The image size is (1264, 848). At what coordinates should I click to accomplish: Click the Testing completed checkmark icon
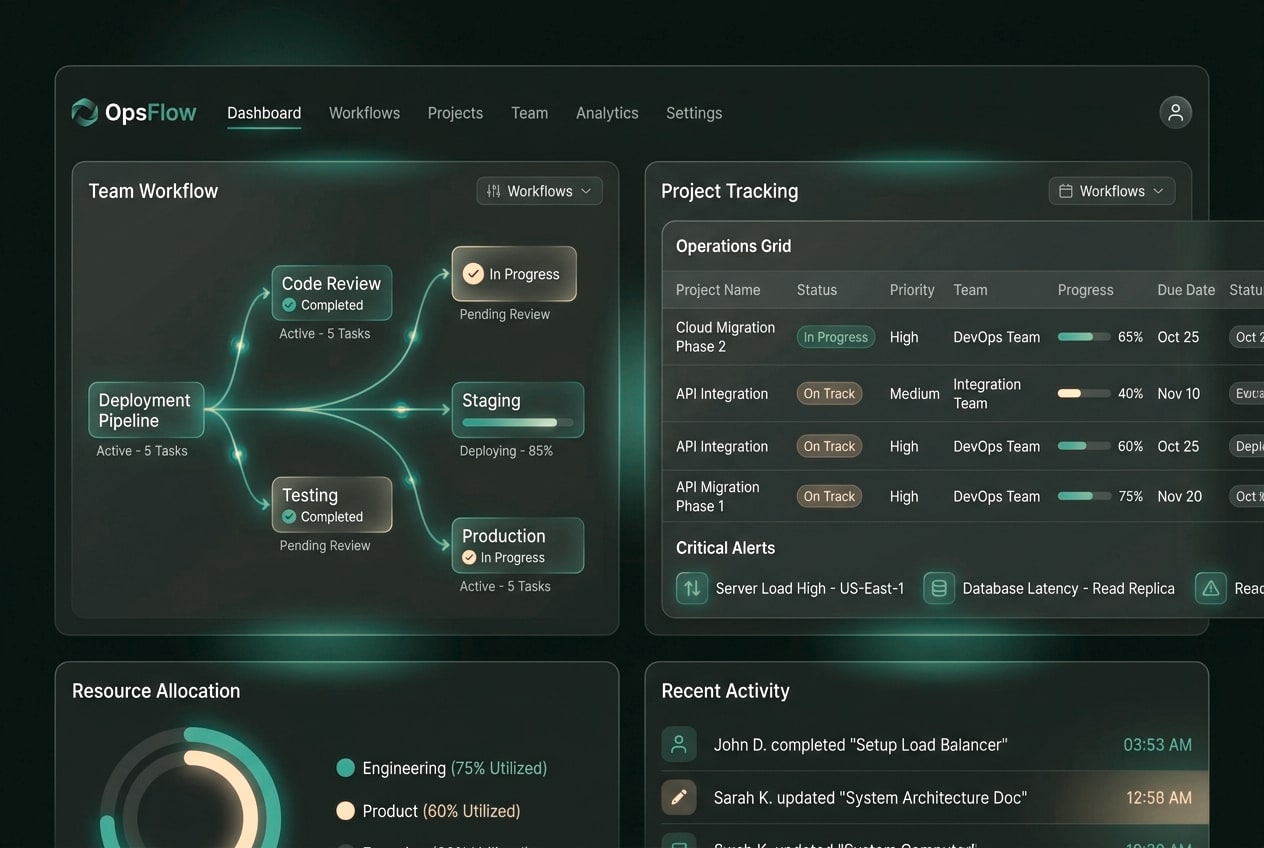point(289,517)
